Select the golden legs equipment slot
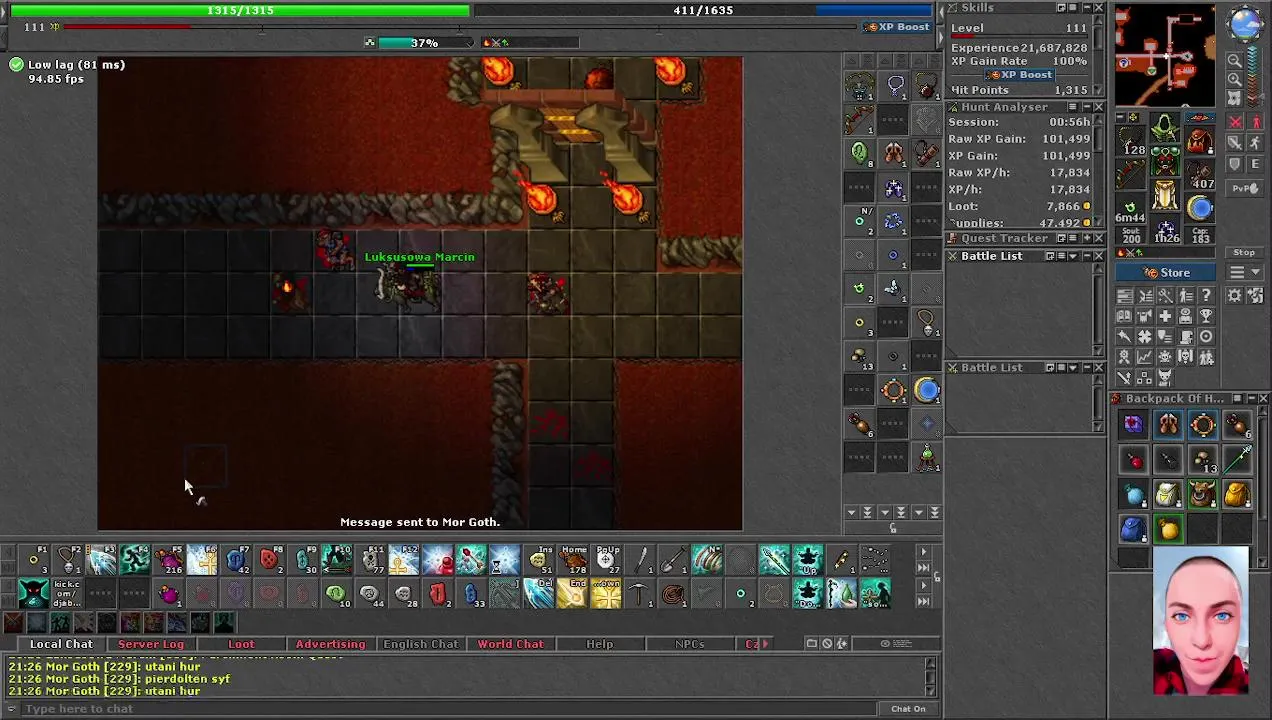 pos(1165,194)
